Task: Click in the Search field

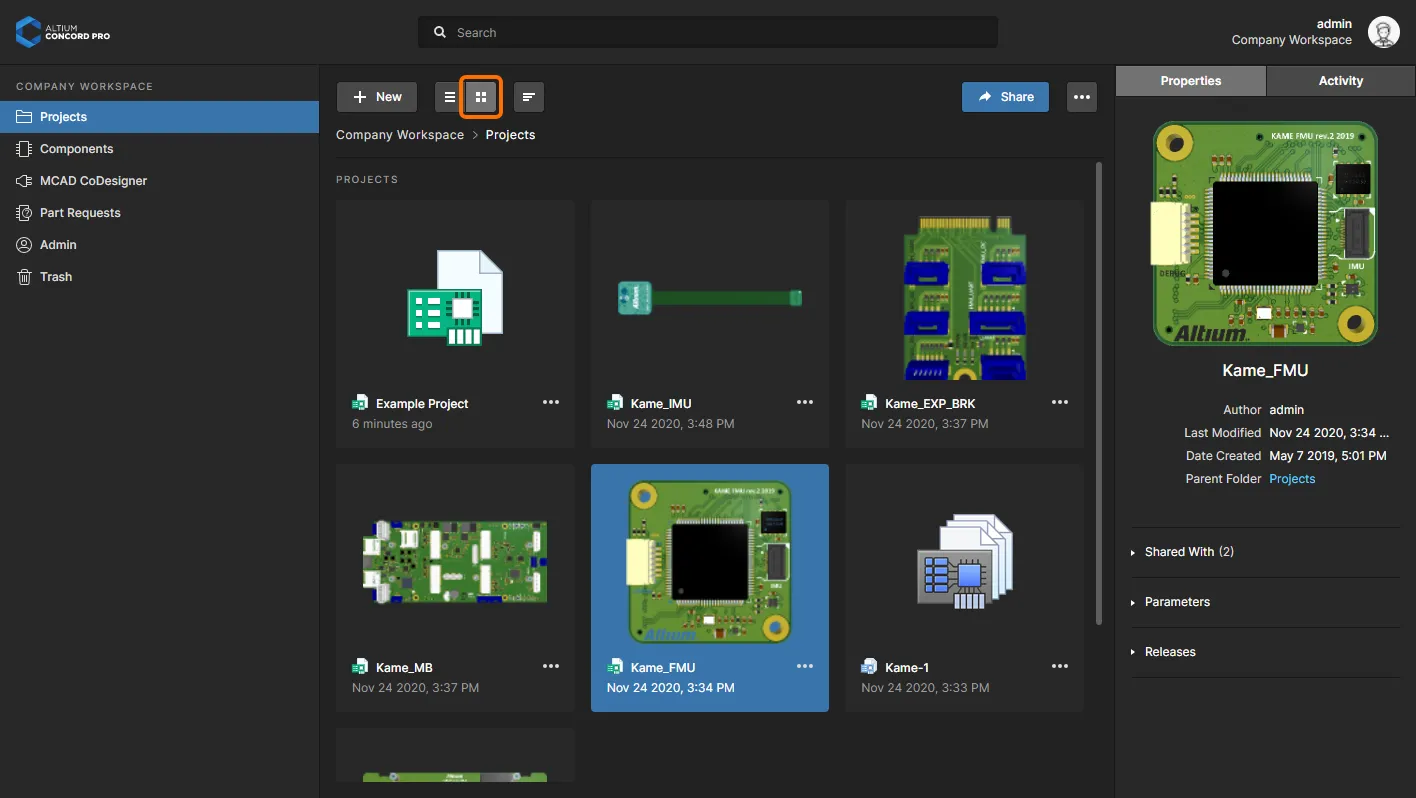Action: point(708,32)
